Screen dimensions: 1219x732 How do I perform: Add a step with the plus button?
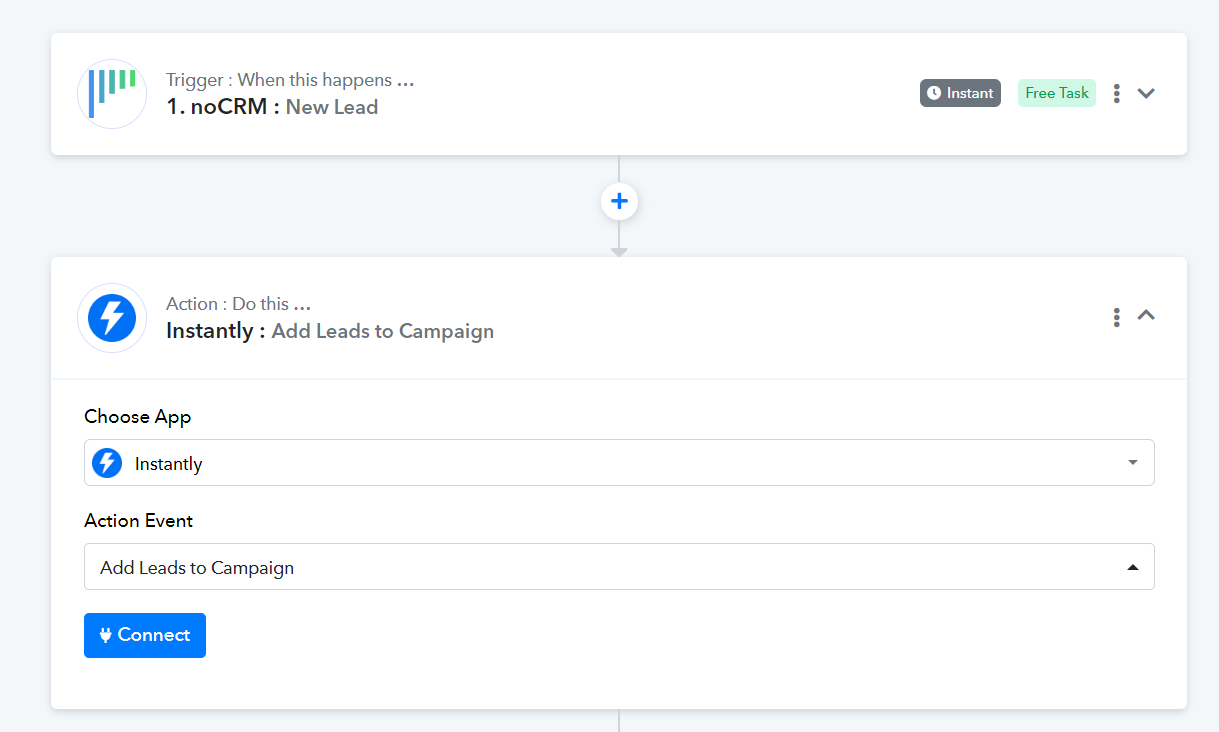[x=619, y=202]
